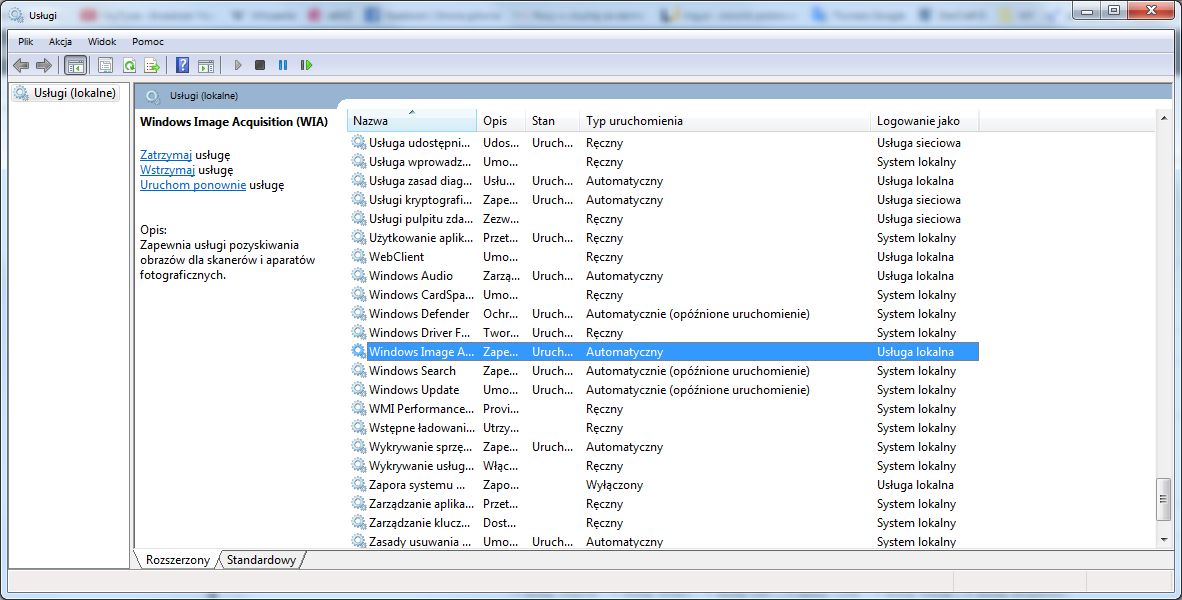This screenshot has height=600, width=1182.
Task: Maximize the Usługi window
Action: 1114,10
